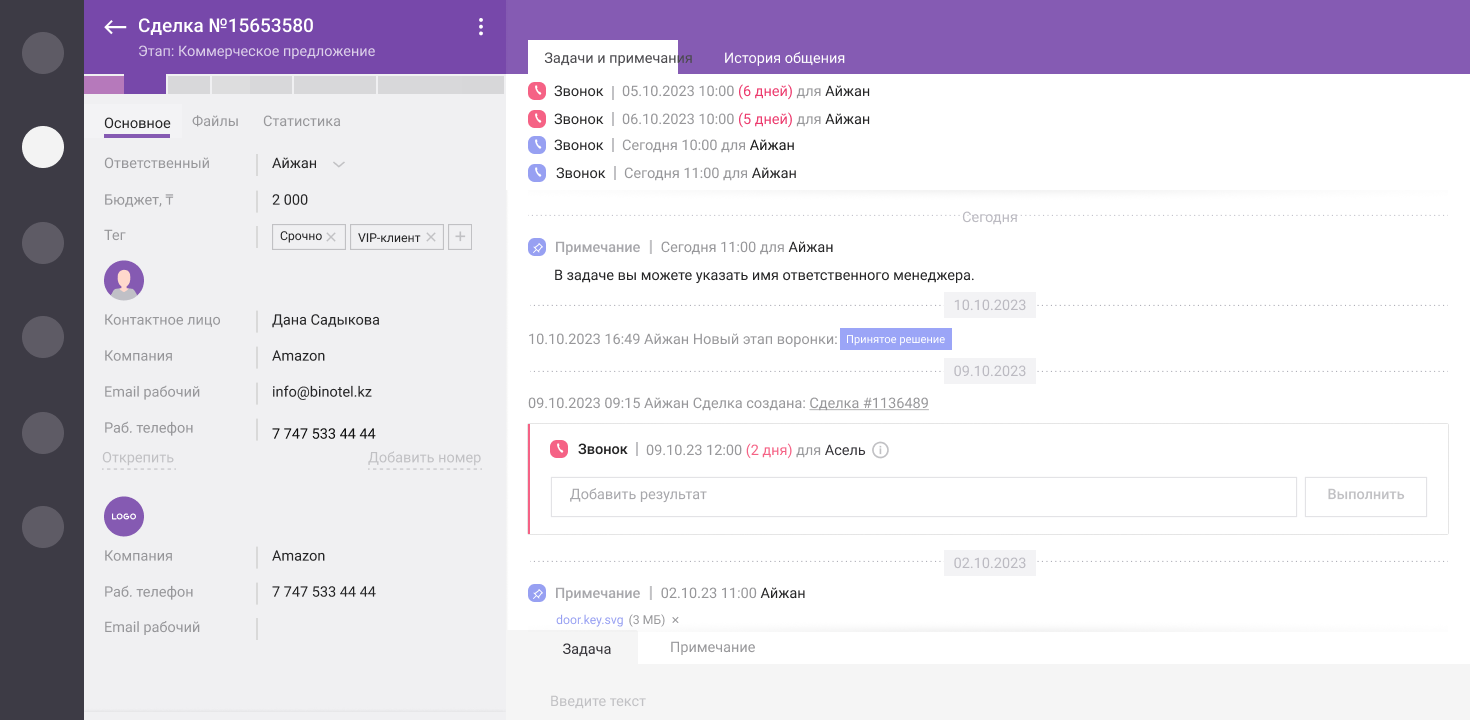Open the Файлы tab
1470x720 pixels.
point(215,121)
